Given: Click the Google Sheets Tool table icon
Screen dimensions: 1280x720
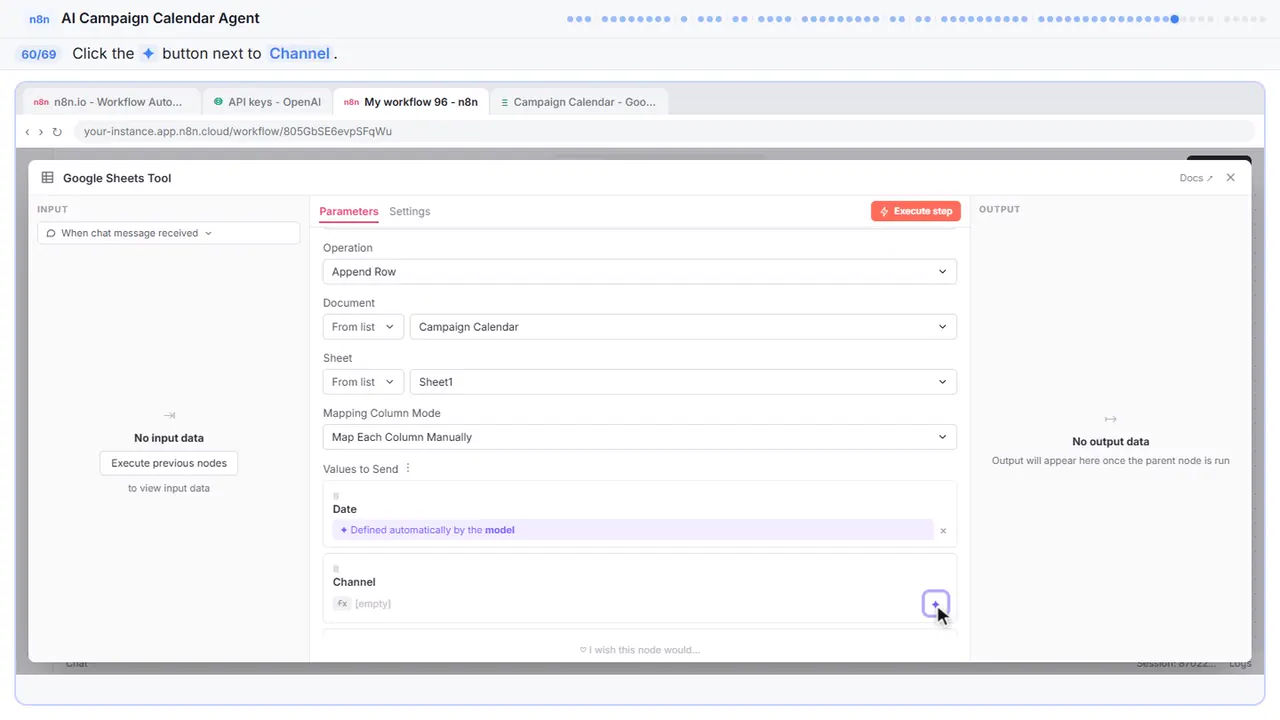Looking at the screenshot, I should tap(47, 178).
